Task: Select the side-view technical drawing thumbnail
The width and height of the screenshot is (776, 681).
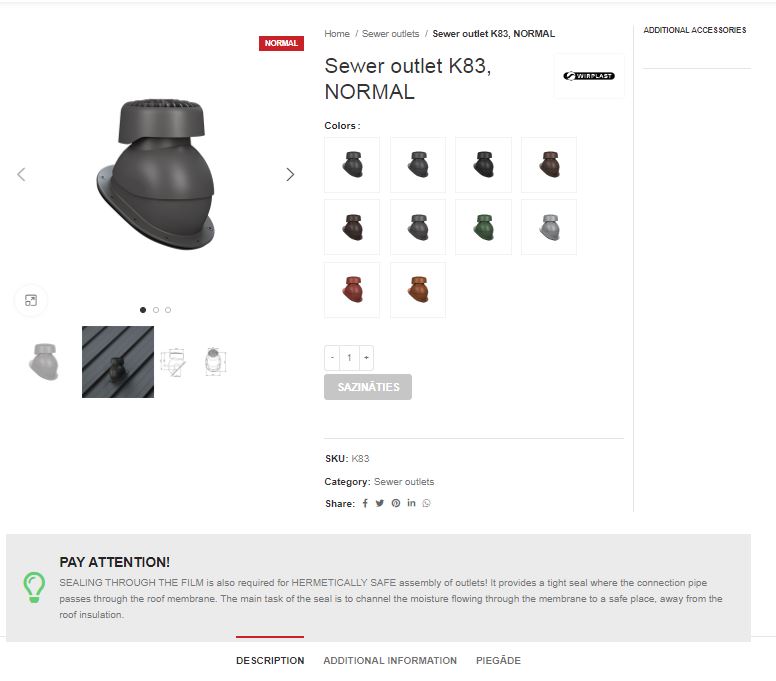Action: tap(173, 362)
